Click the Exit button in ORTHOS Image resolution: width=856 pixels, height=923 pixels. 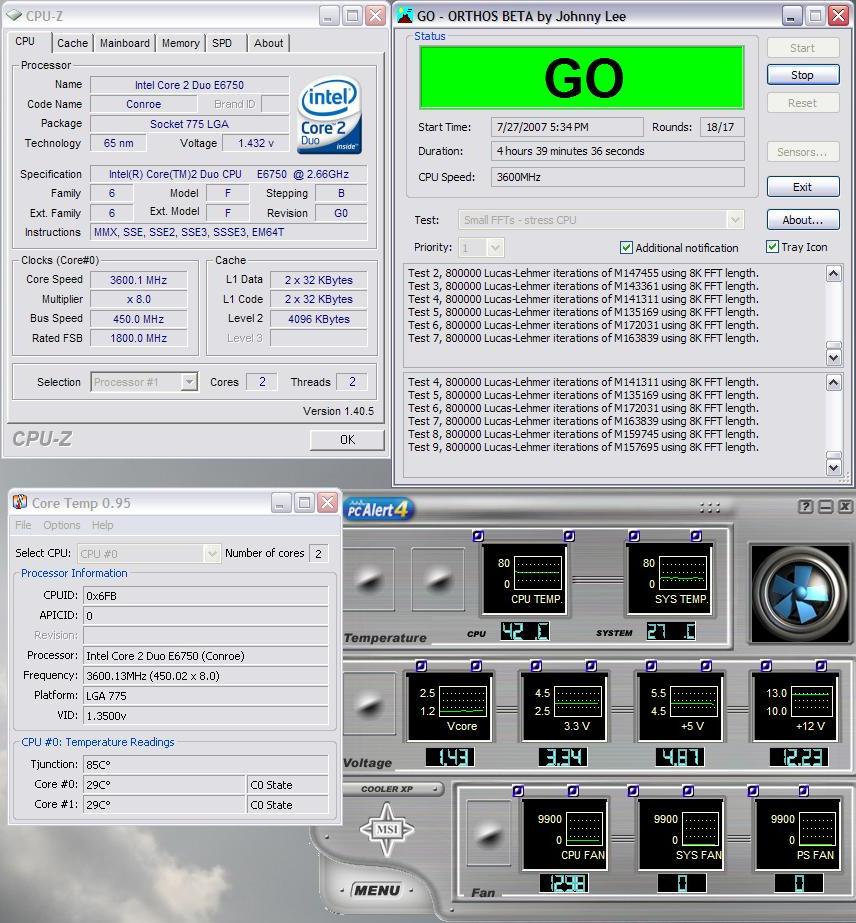(803, 187)
